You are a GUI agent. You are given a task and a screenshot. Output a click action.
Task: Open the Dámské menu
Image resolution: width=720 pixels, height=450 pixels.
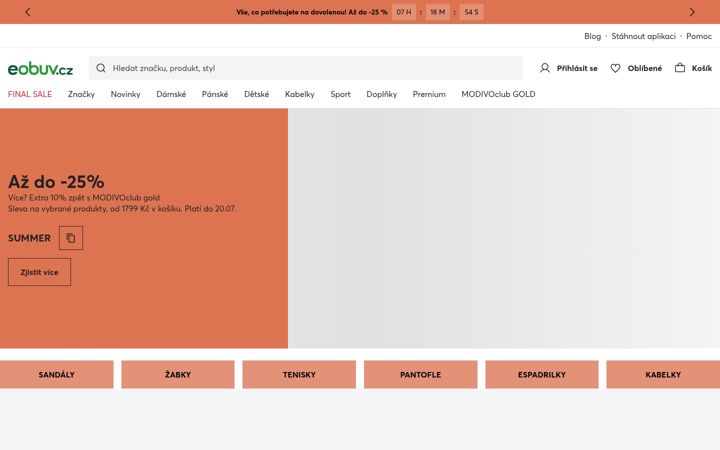click(171, 94)
